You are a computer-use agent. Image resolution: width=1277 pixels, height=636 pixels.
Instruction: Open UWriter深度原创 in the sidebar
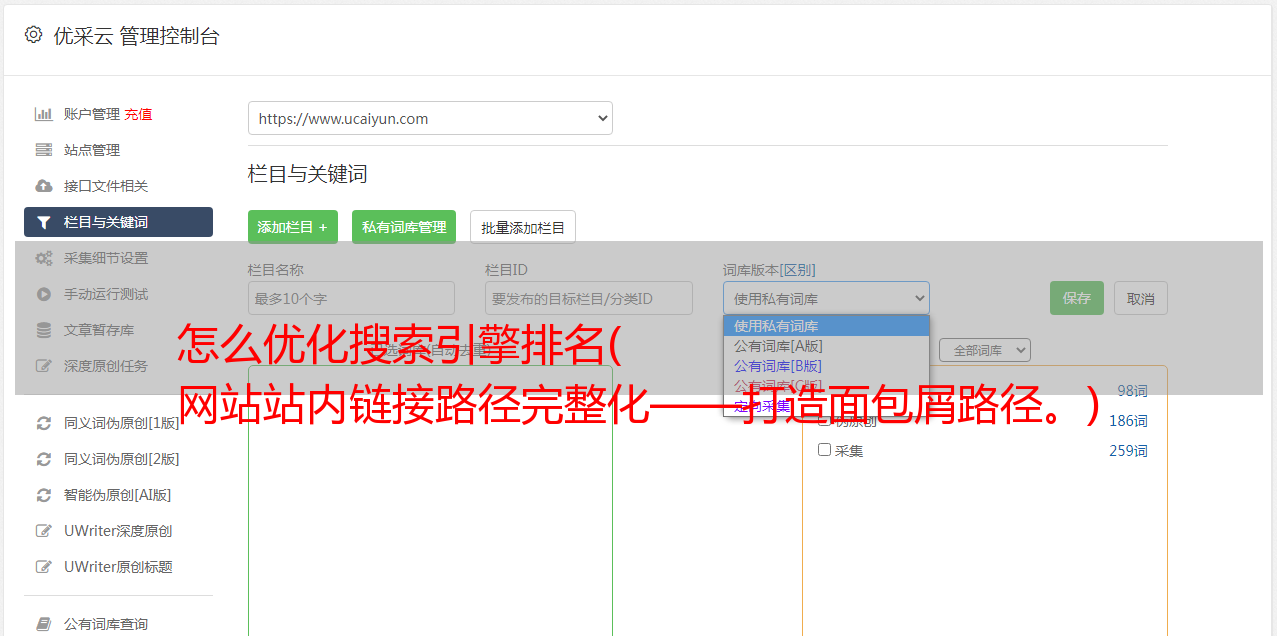pos(118,531)
